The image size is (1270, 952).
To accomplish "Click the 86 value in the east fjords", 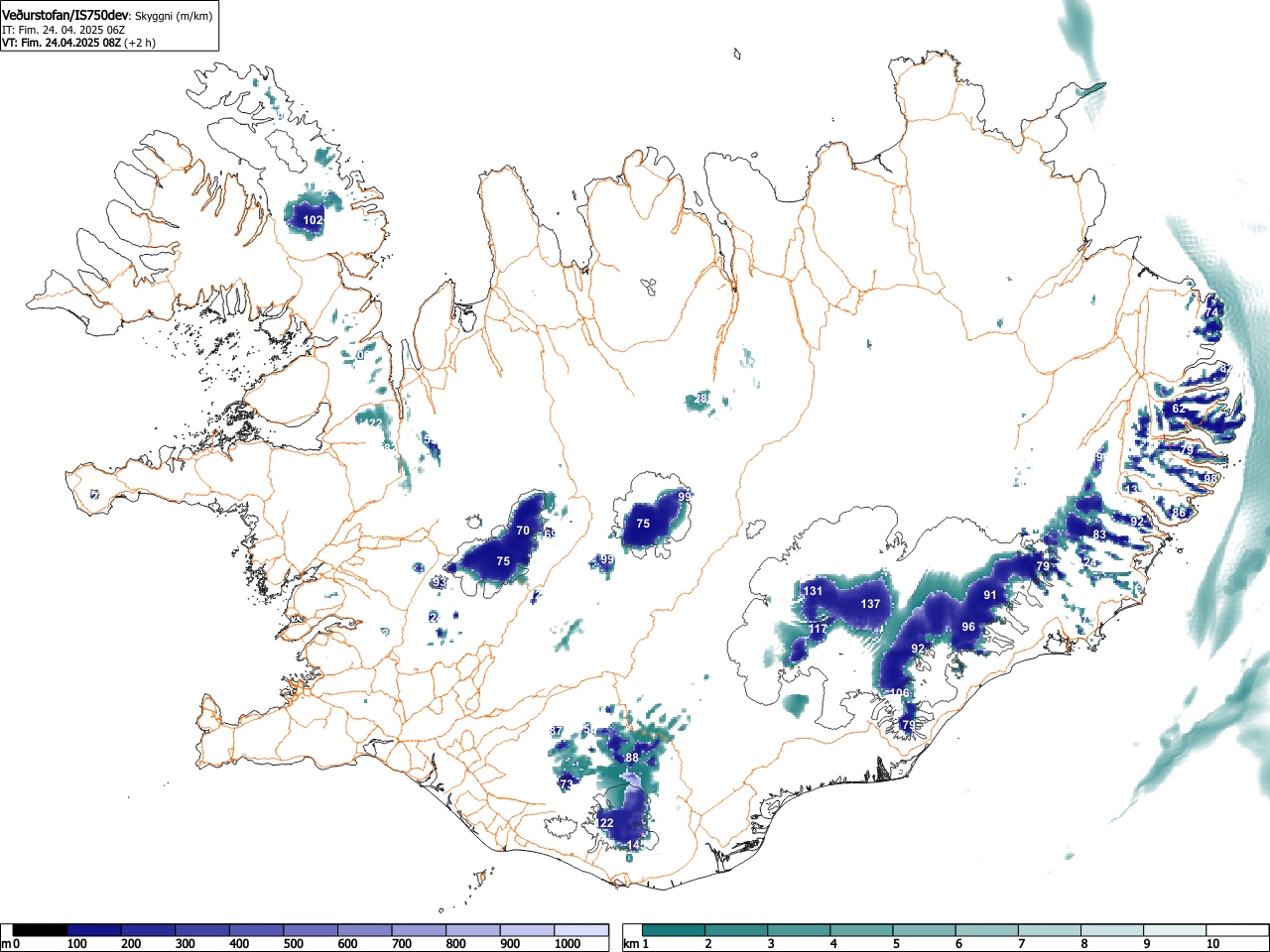I will click(x=1179, y=513).
